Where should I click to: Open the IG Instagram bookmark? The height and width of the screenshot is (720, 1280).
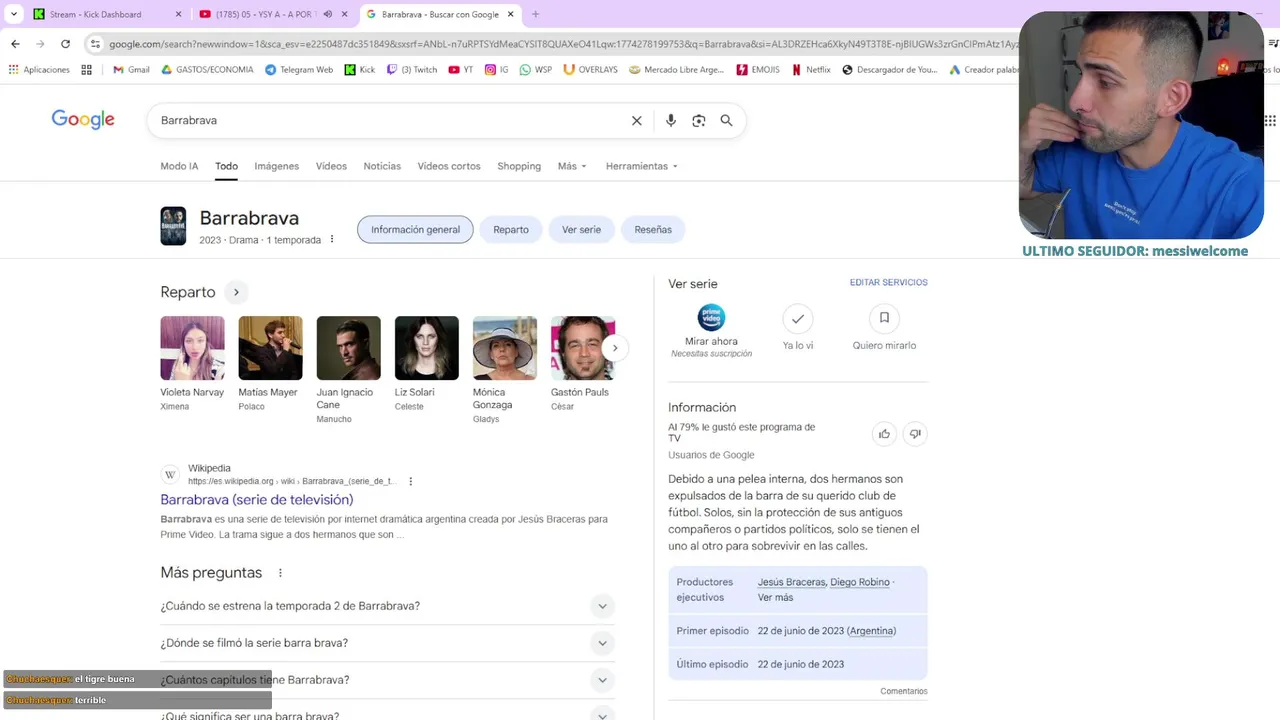coord(497,70)
